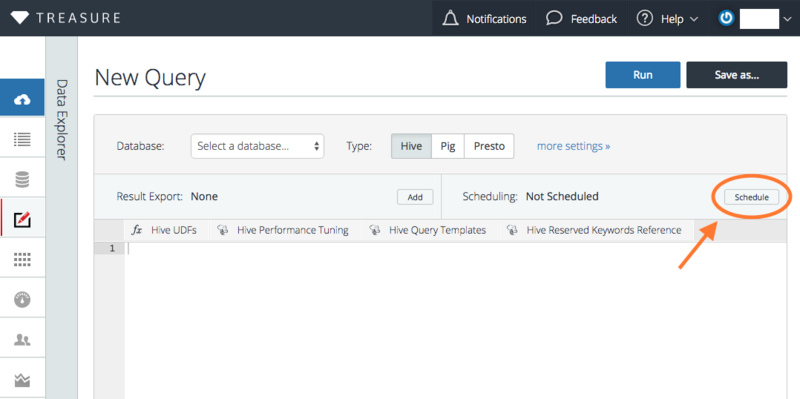Open the chart sidebar icon

(22, 380)
